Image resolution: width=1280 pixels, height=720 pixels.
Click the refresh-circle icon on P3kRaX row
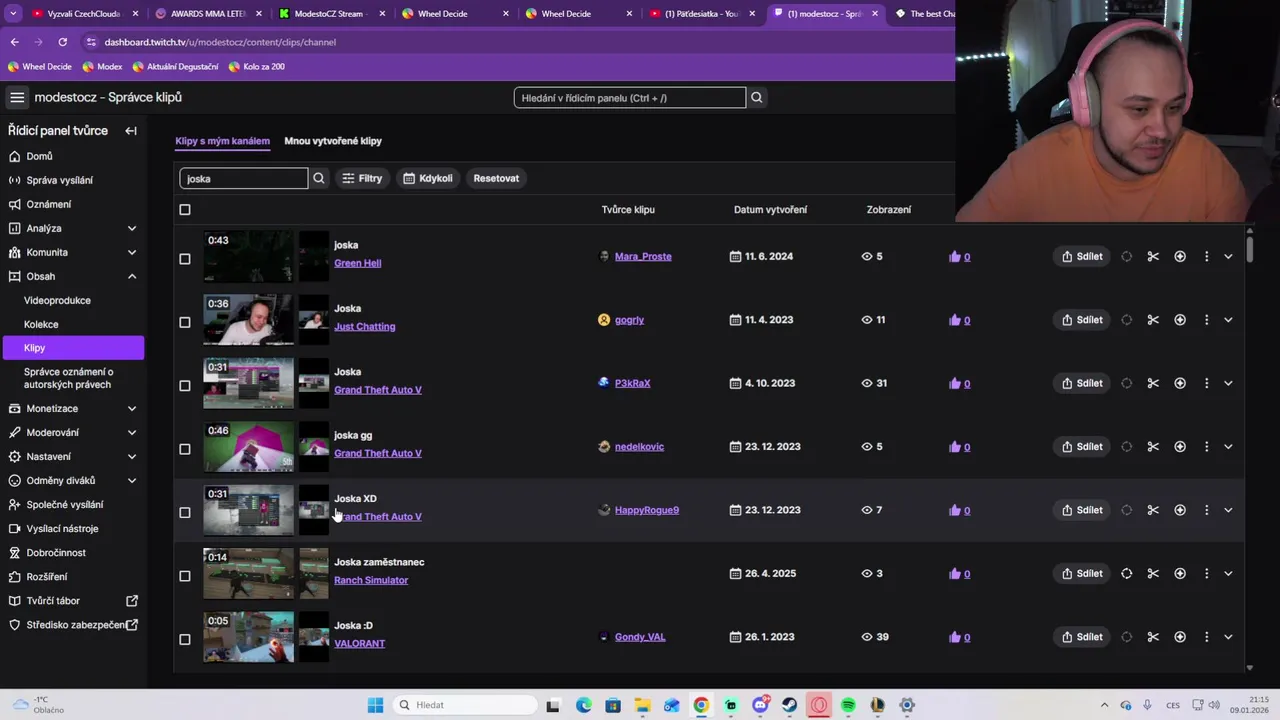point(1127,384)
